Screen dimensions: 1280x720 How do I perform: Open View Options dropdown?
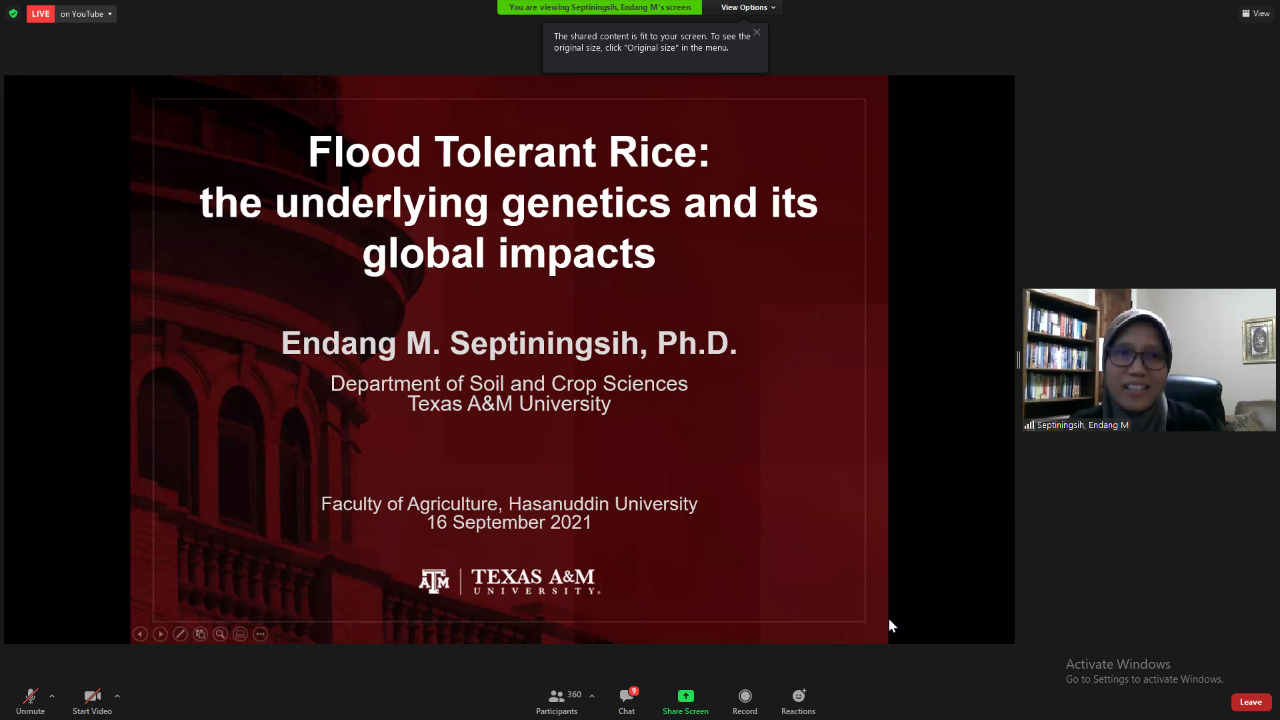pos(748,7)
